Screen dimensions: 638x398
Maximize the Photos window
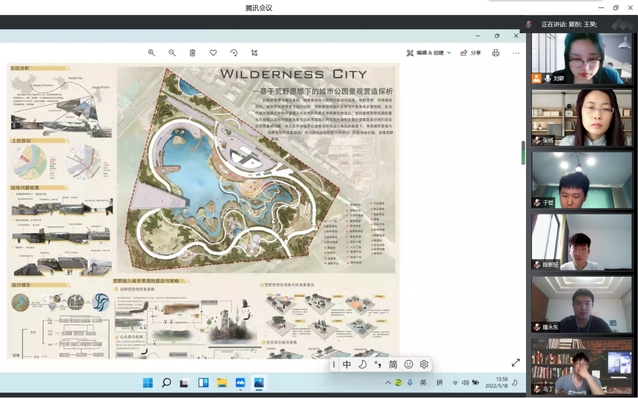[x=497, y=36]
